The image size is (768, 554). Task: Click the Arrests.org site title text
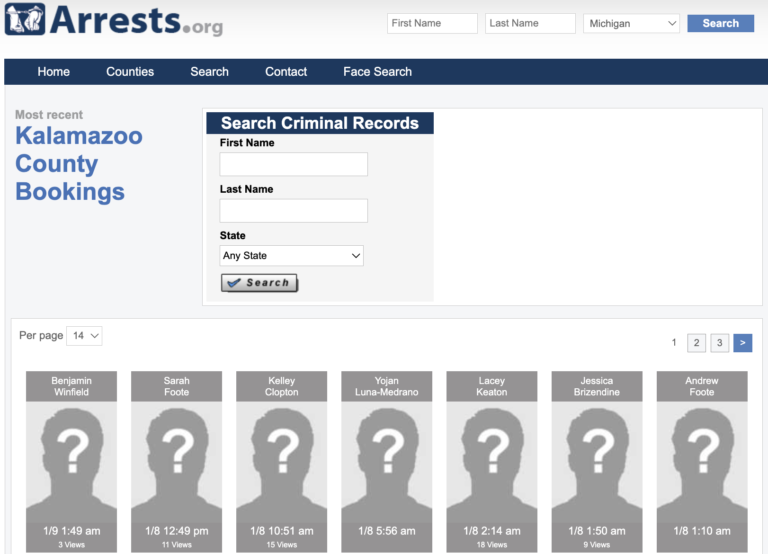pos(136,21)
